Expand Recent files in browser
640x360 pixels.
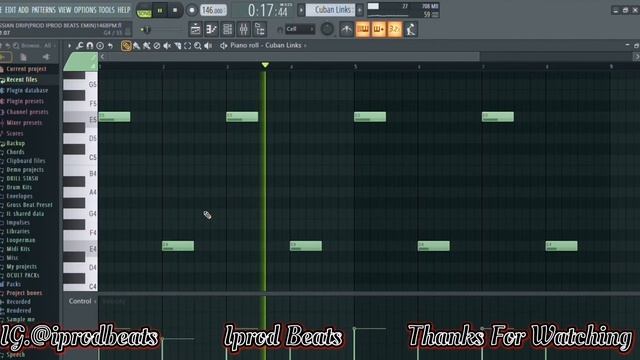[22, 80]
